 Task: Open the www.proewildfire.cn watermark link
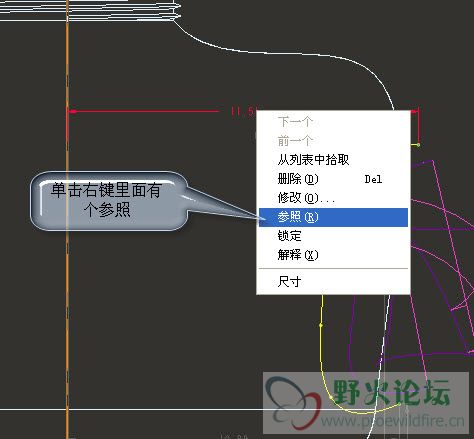click(393, 421)
